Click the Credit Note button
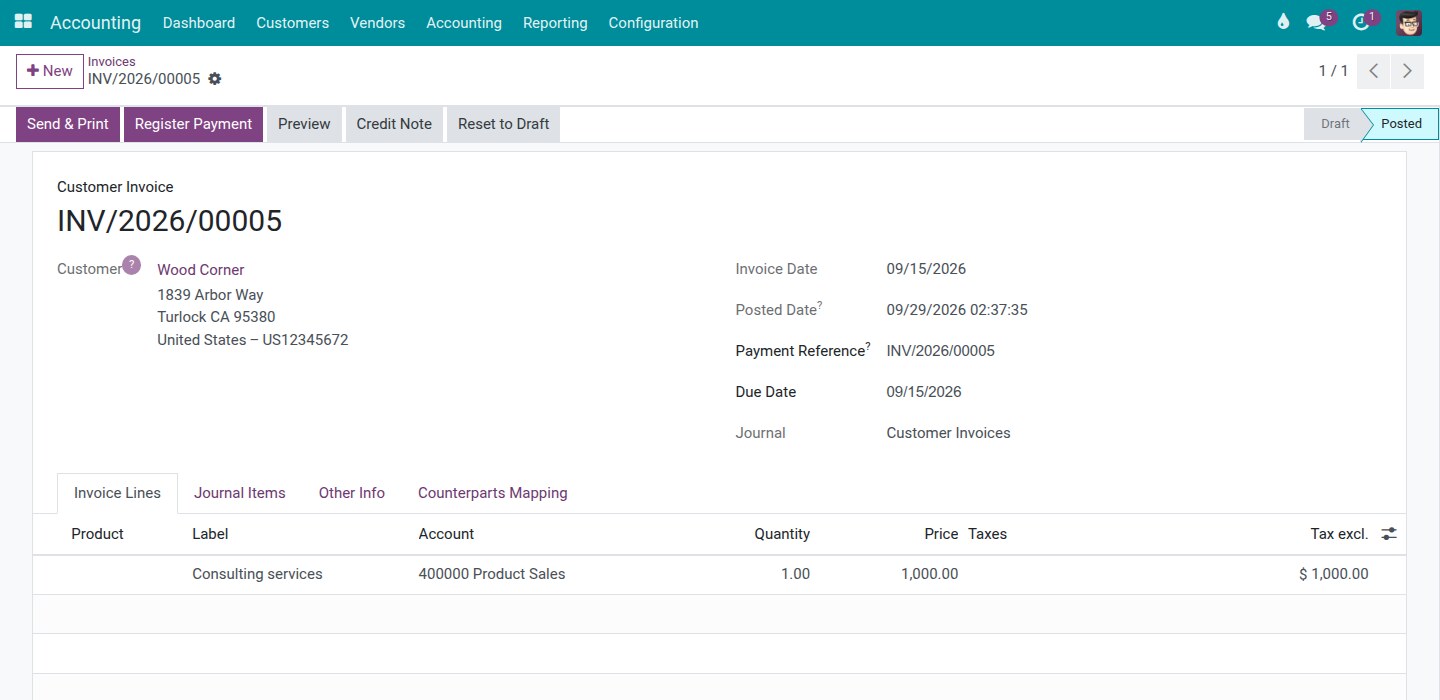Viewport: 1440px width, 700px height. tap(394, 124)
